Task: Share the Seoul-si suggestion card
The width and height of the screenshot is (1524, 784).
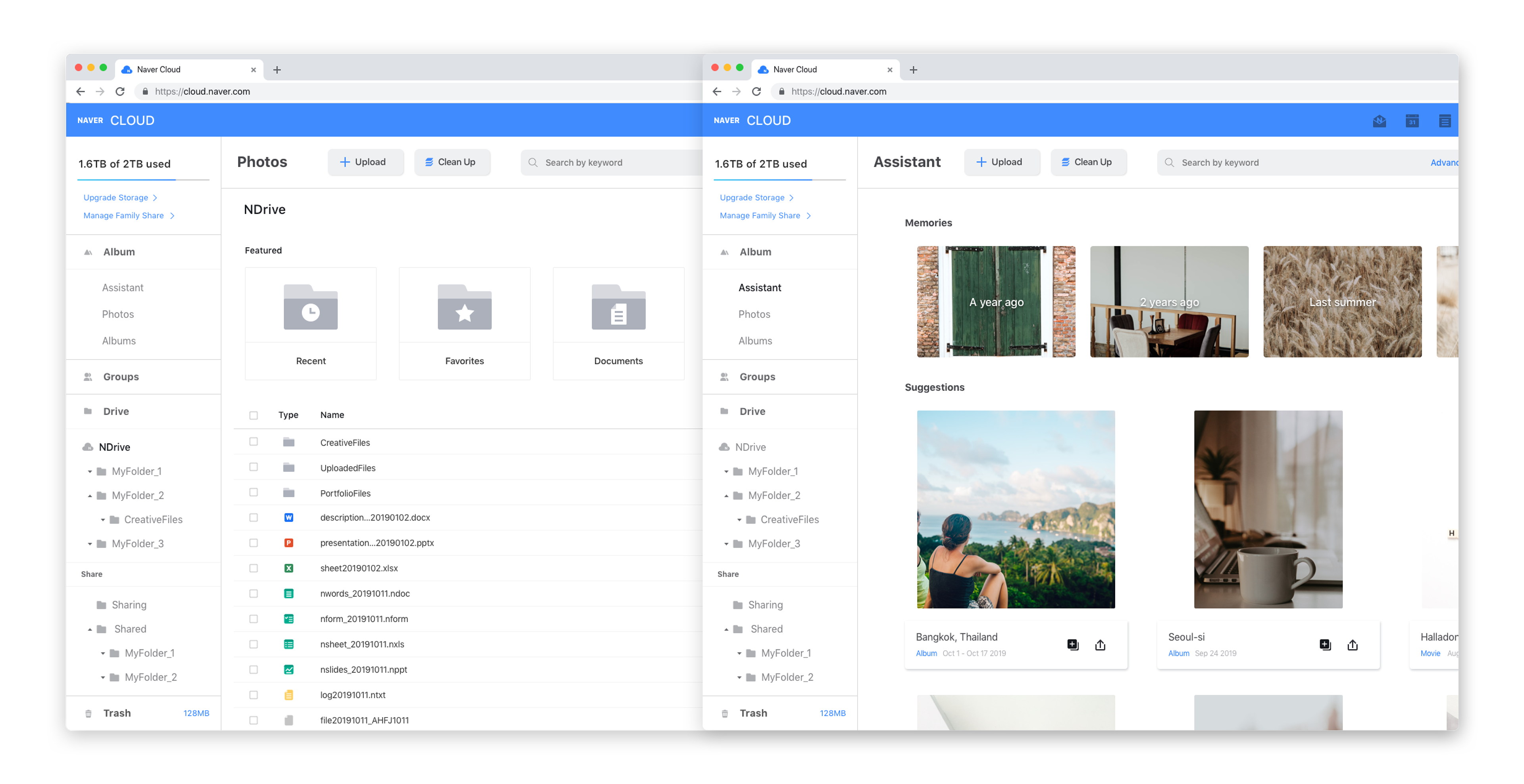Action: point(1353,644)
